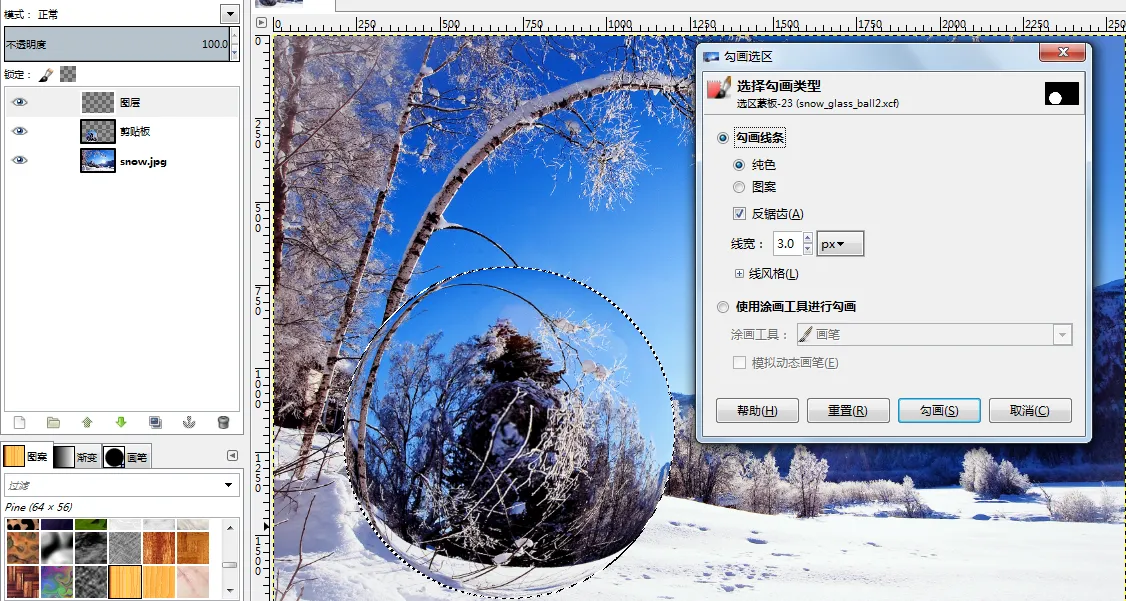
Task: Choose the 纯色 solid color radio
Action: [739, 165]
